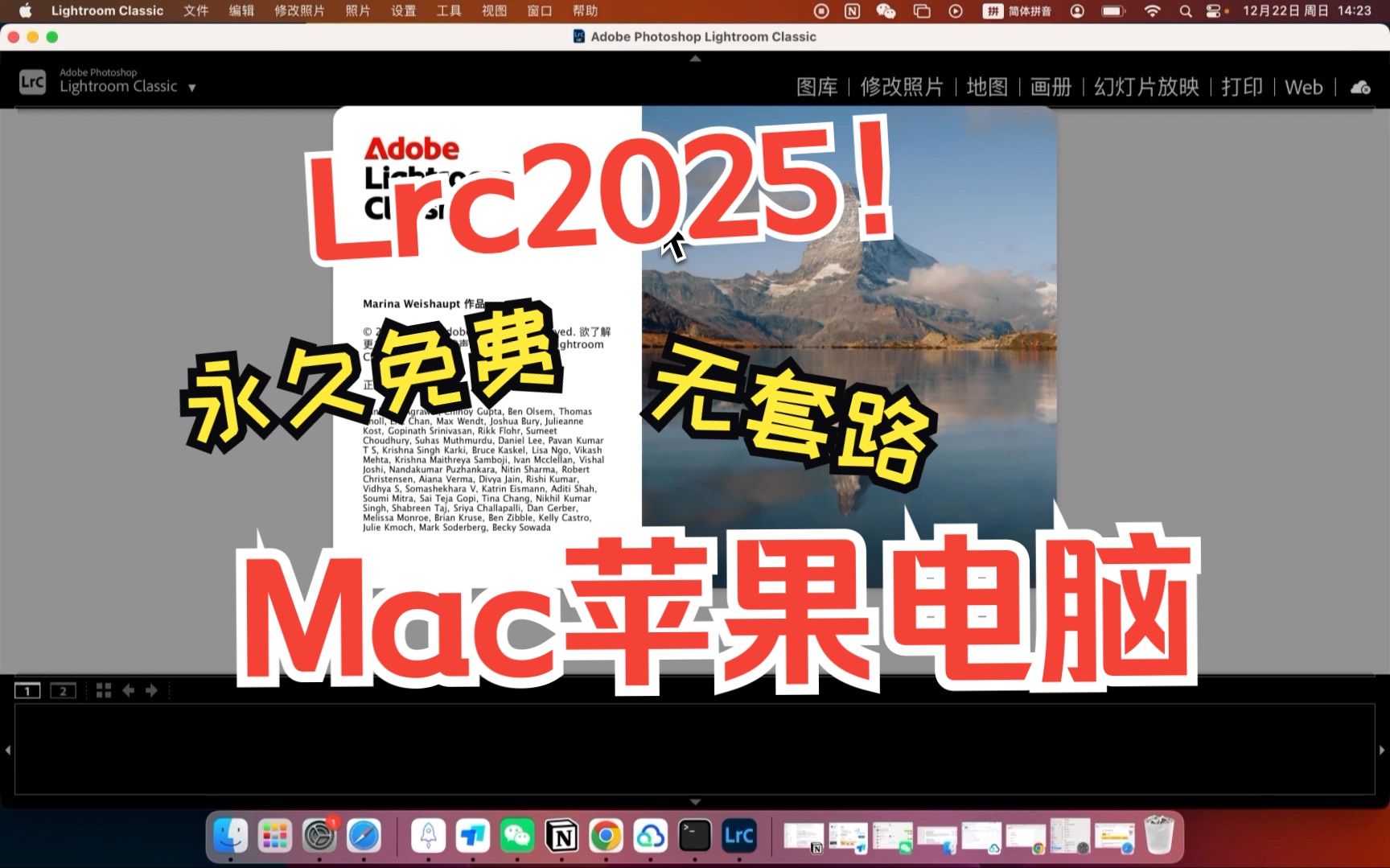Click the screen recording stop icon in menu bar

click(821, 10)
